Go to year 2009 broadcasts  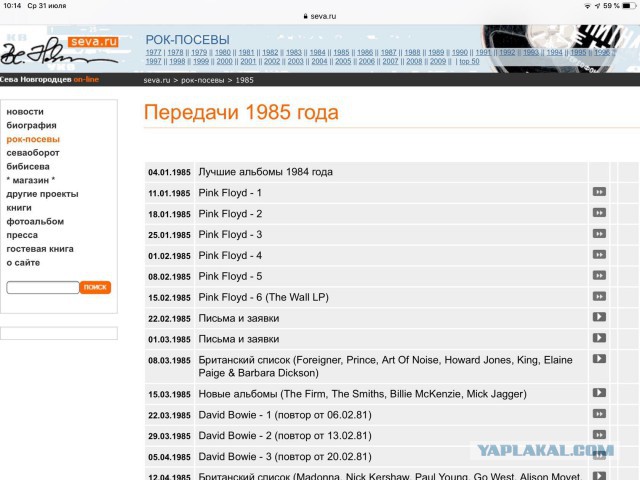(x=438, y=62)
